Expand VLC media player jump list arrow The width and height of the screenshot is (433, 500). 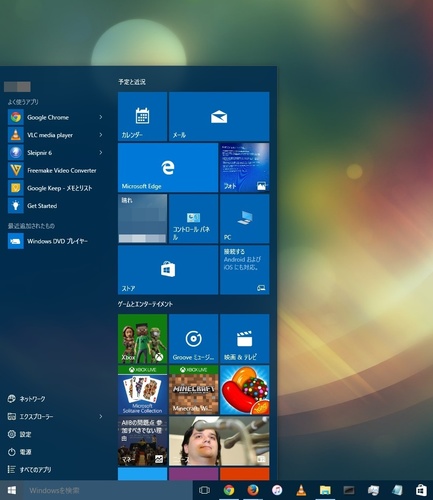click(101, 135)
